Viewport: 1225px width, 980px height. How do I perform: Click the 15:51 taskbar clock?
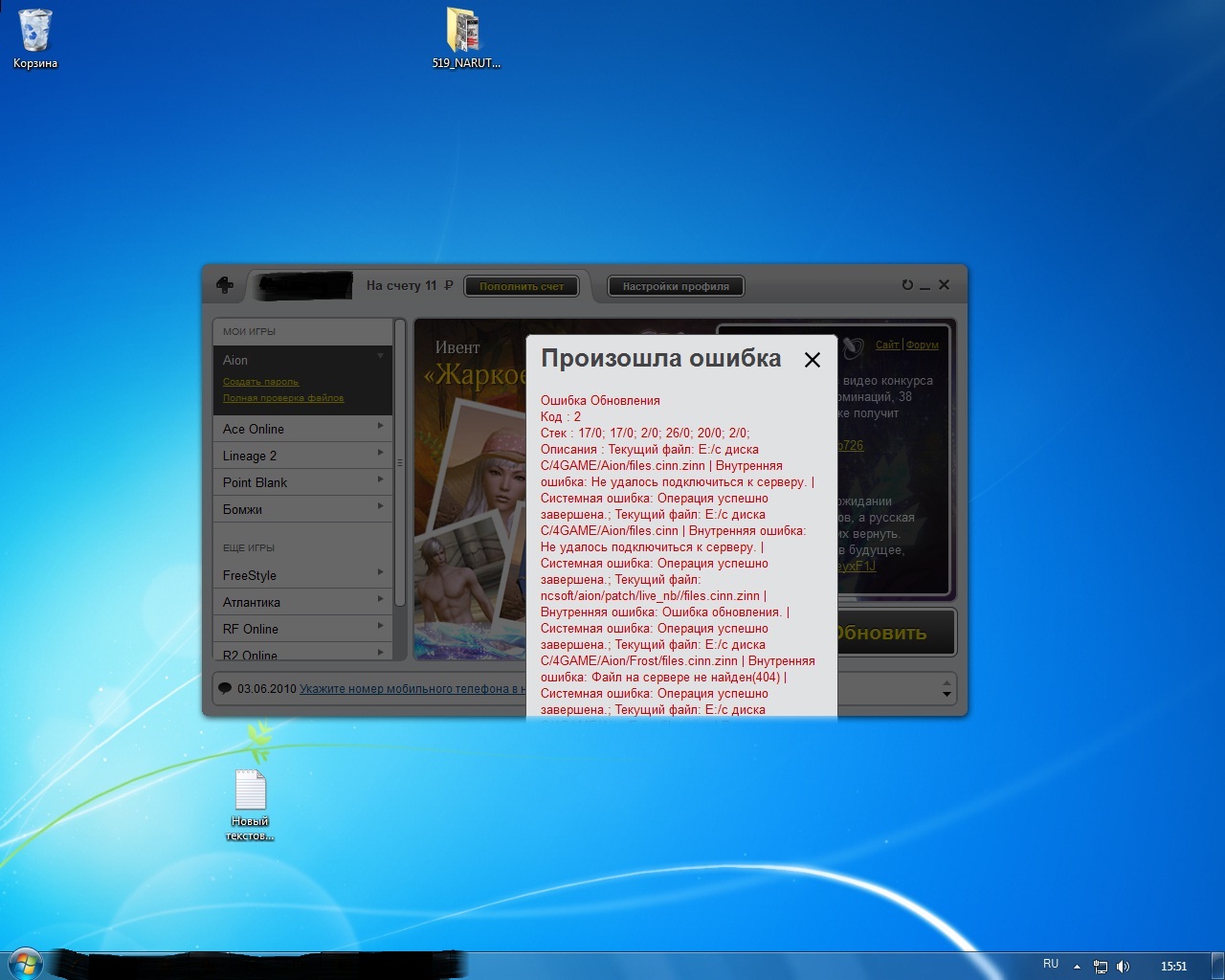(x=1173, y=967)
